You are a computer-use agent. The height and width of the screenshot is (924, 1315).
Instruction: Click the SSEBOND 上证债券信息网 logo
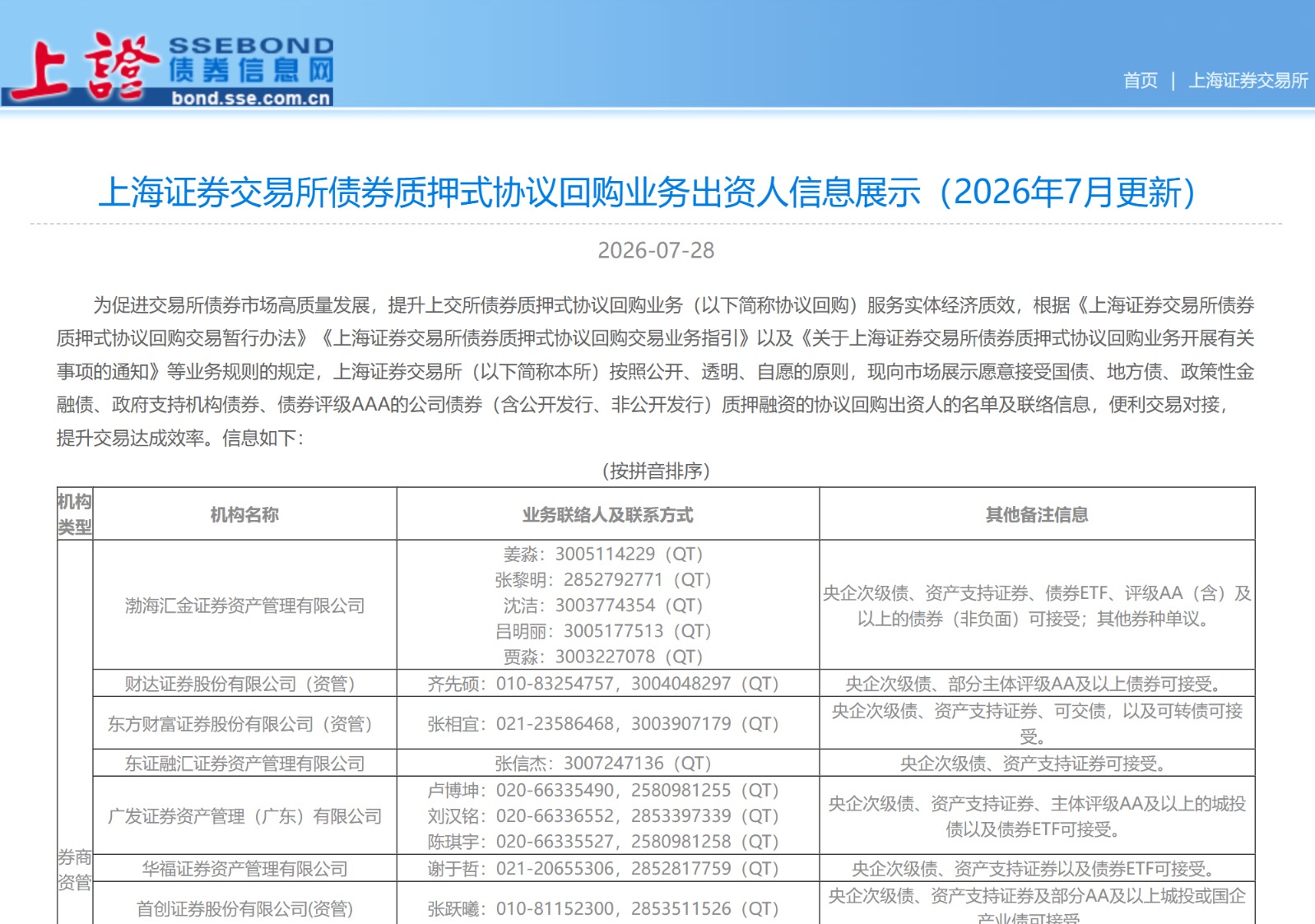click(169, 68)
